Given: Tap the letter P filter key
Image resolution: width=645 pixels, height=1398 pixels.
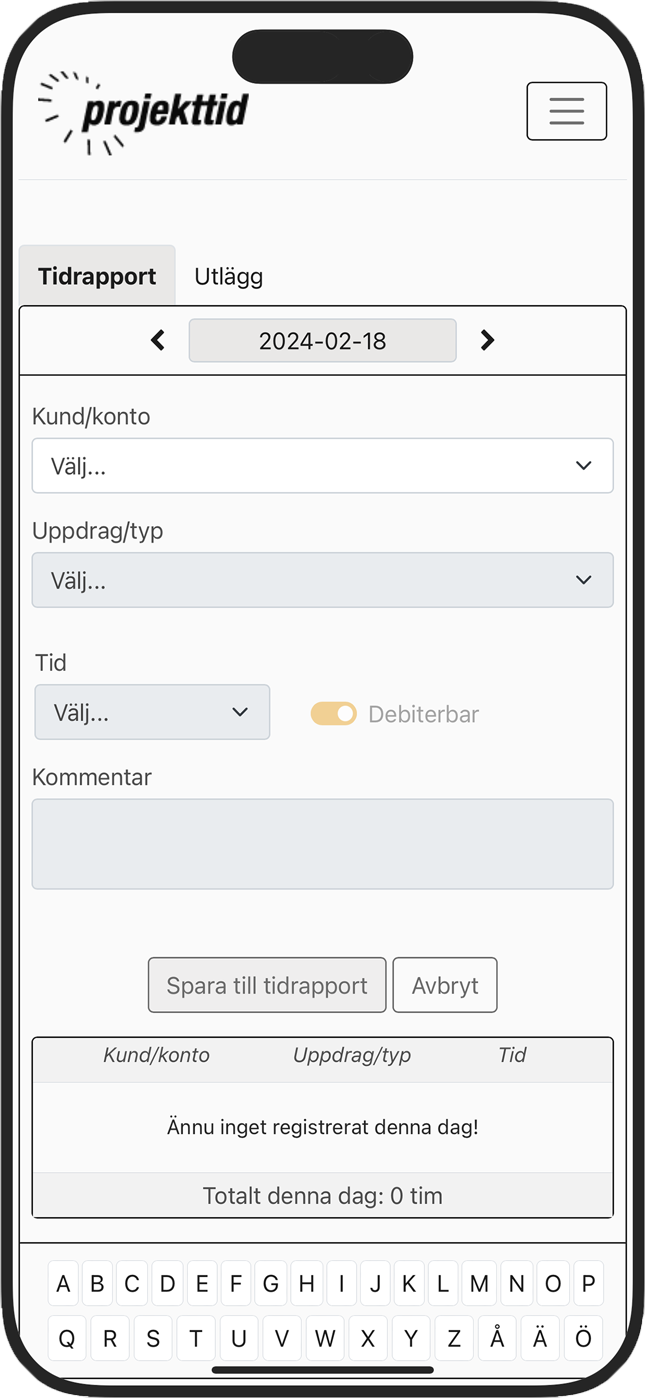Looking at the screenshot, I should click(588, 1284).
